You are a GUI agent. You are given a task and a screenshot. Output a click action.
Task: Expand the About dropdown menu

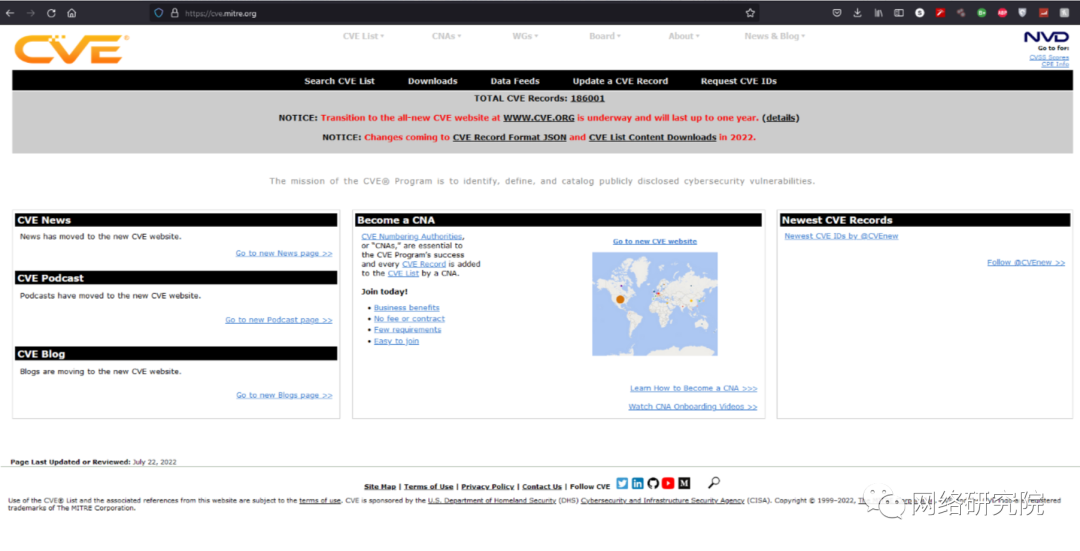pos(683,36)
